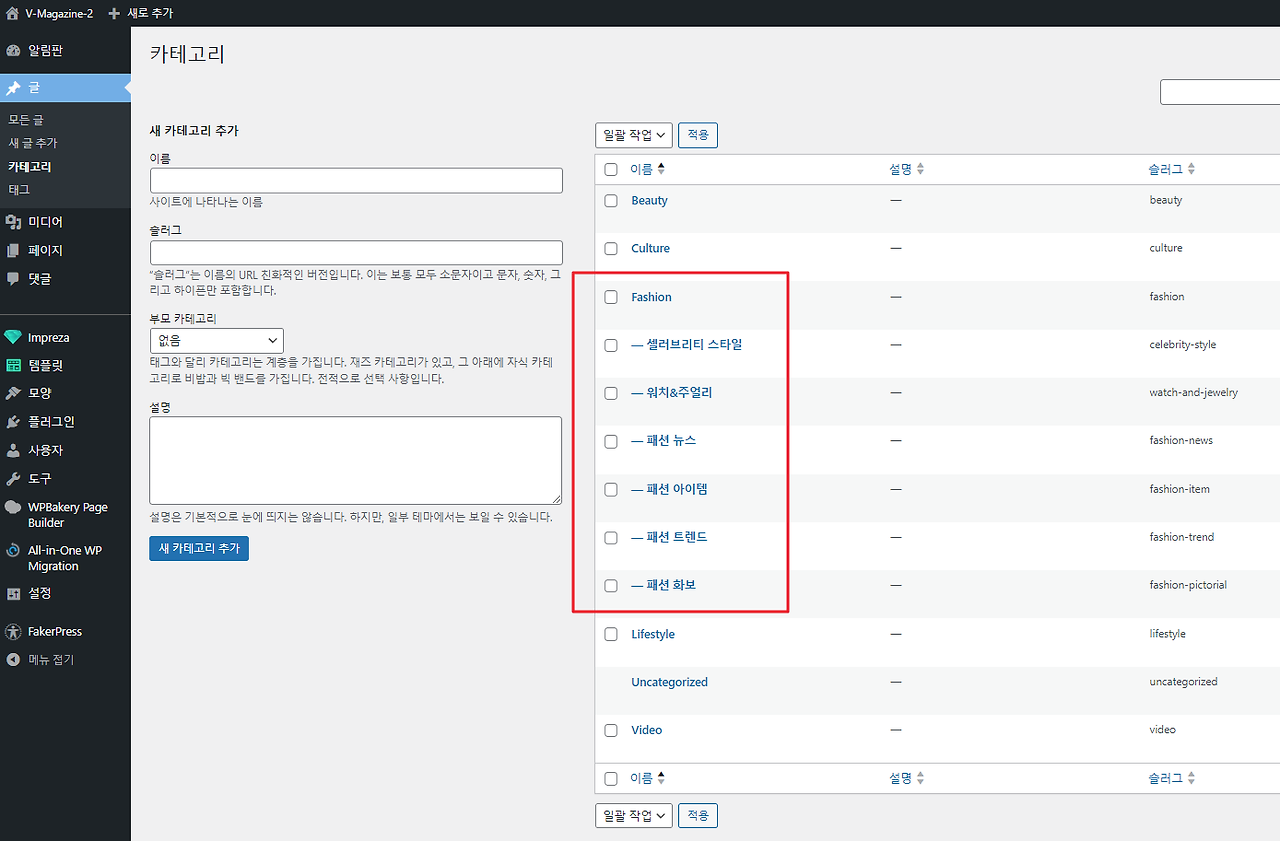Image resolution: width=1280 pixels, height=841 pixels.
Task: Check the 셀러브리티 스타일 checkbox
Action: pyautogui.click(x=611, y=345)
